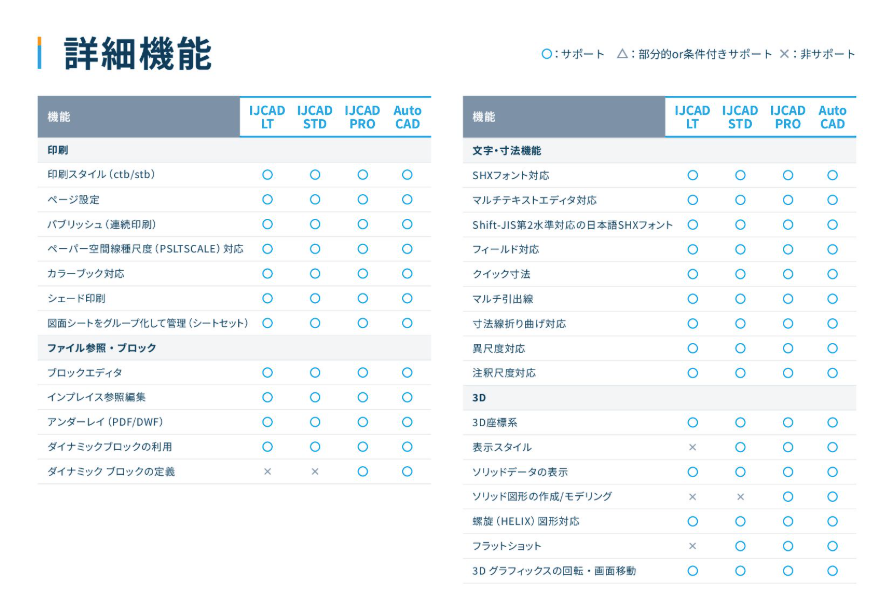The image size is (889, 594).
Task: Select the ダイナミック ブロックの定義 row label
Action: pos(111,472)
